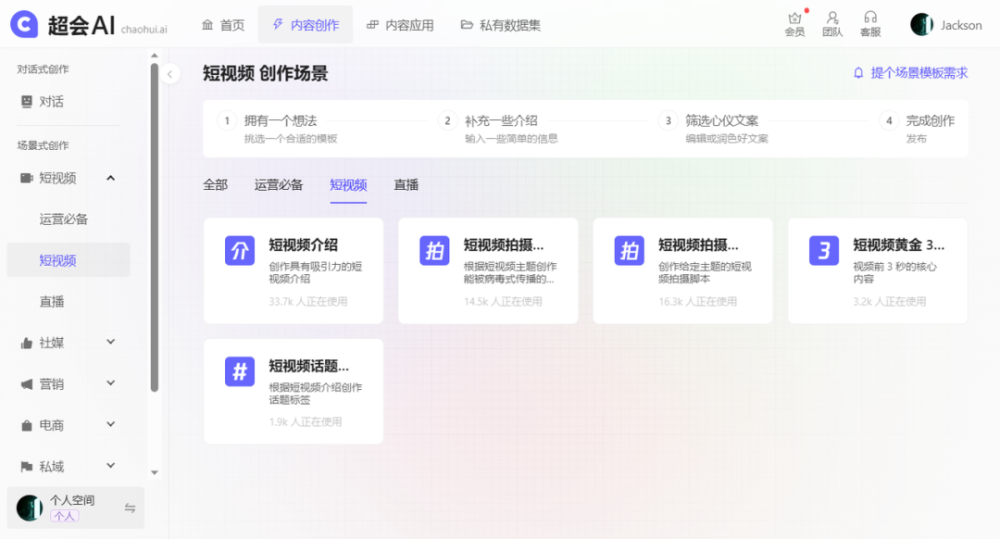
Task: Click the 营销 megaphone icon
Action: click(x=26, y=384)
